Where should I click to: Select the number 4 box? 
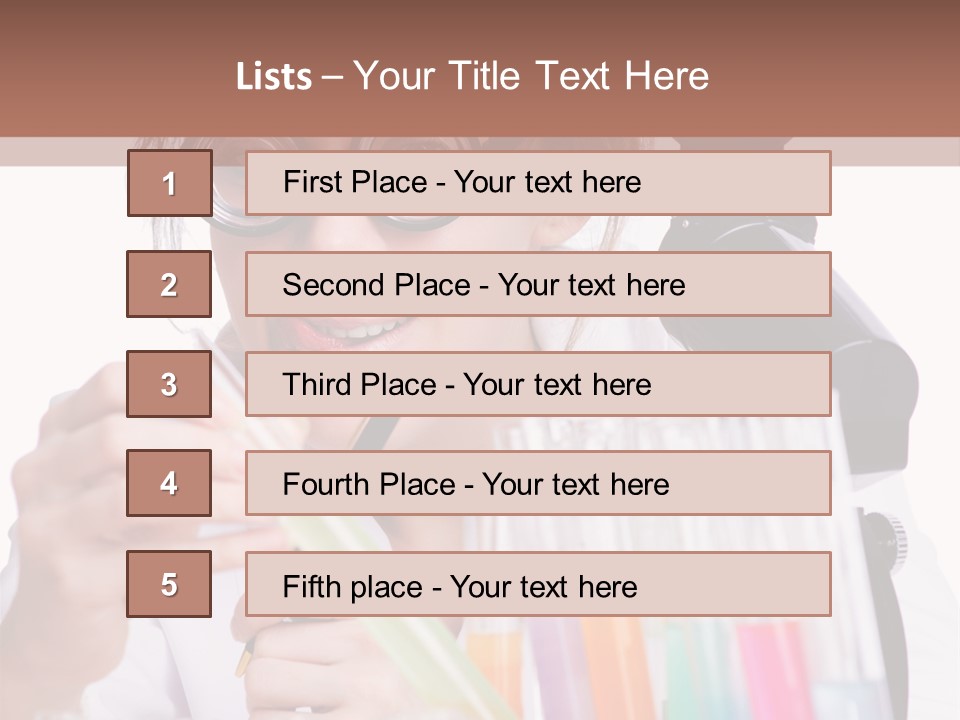[x=169, y=484]
